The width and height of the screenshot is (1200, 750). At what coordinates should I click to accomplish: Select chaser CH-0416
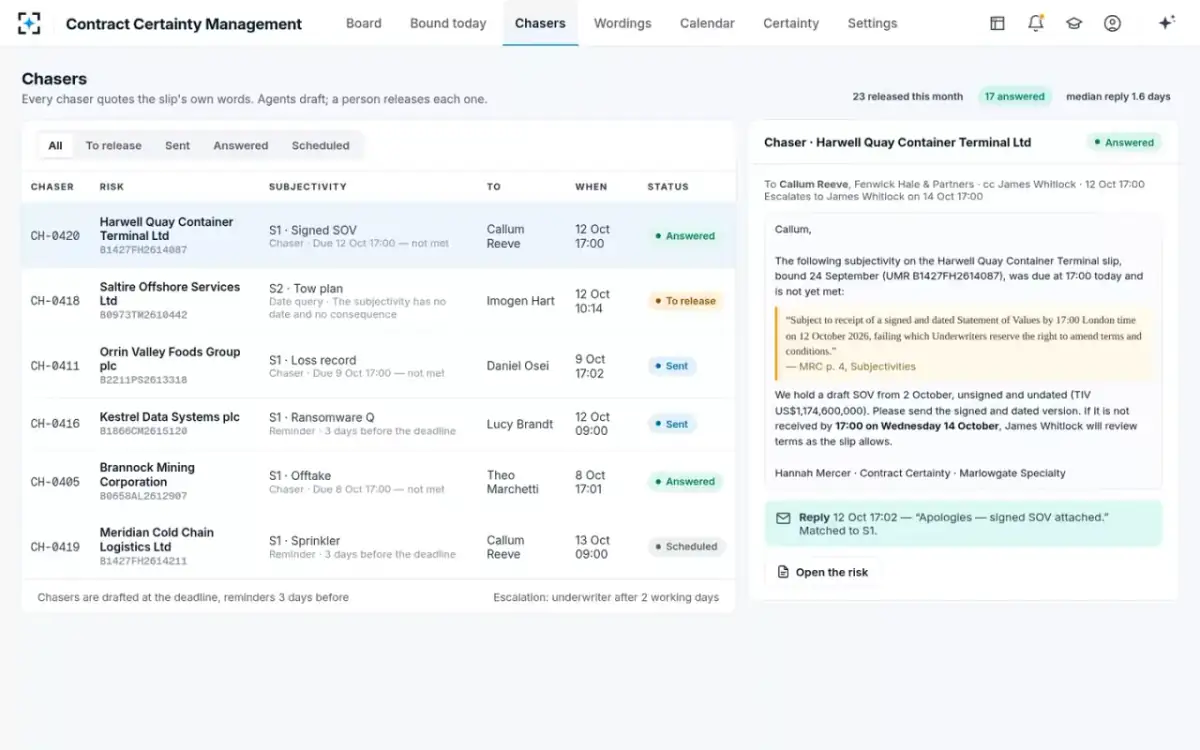pos(55,424)
